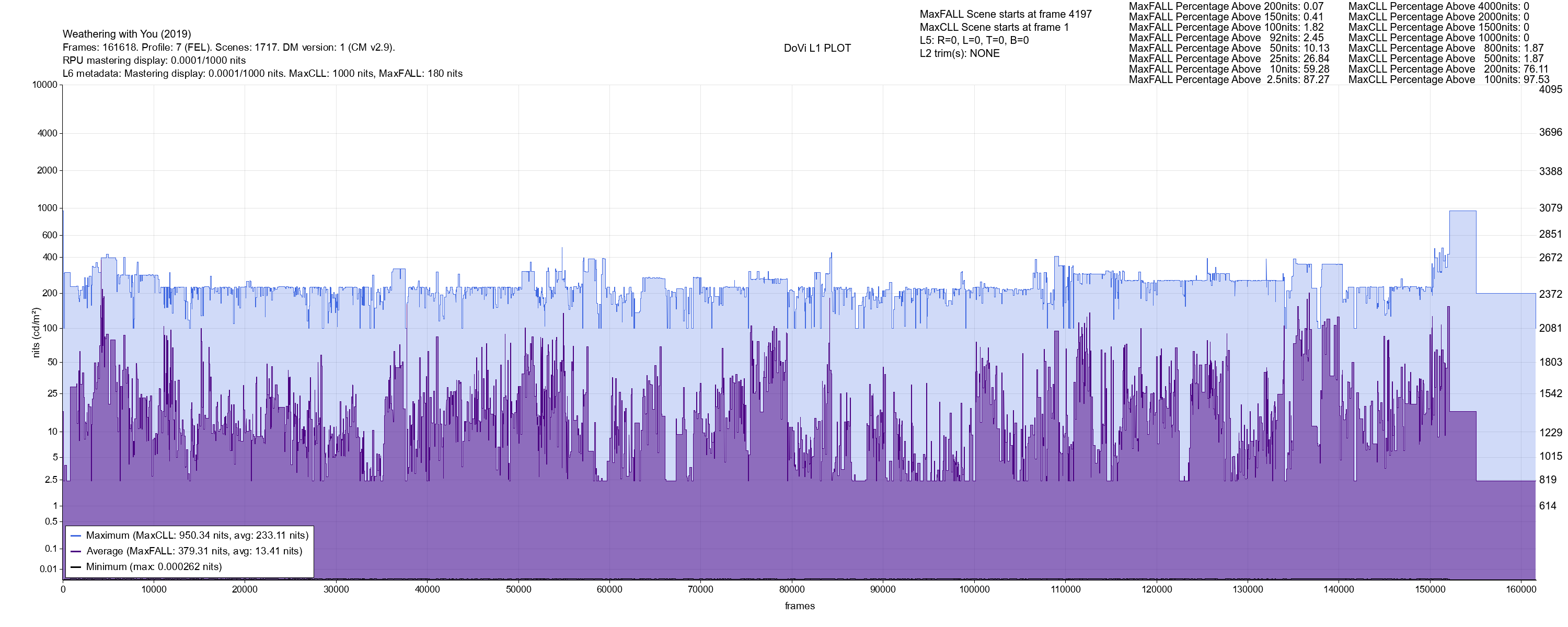1568x627 pixels.
Task: Click the frames x-axis label
Action: pos(799,606)
